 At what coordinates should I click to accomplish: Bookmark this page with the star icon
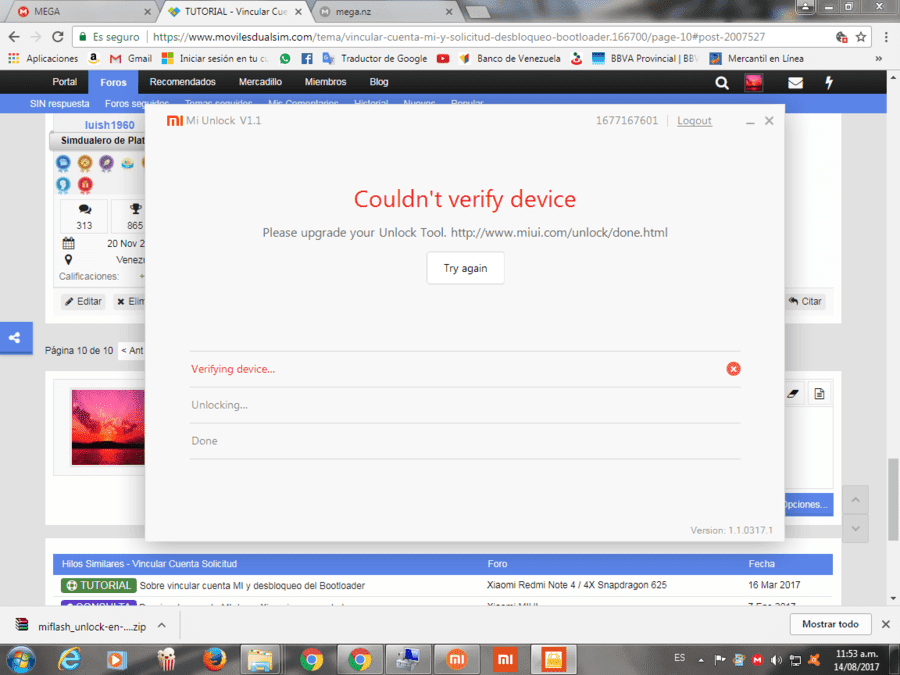click(860, 37)
